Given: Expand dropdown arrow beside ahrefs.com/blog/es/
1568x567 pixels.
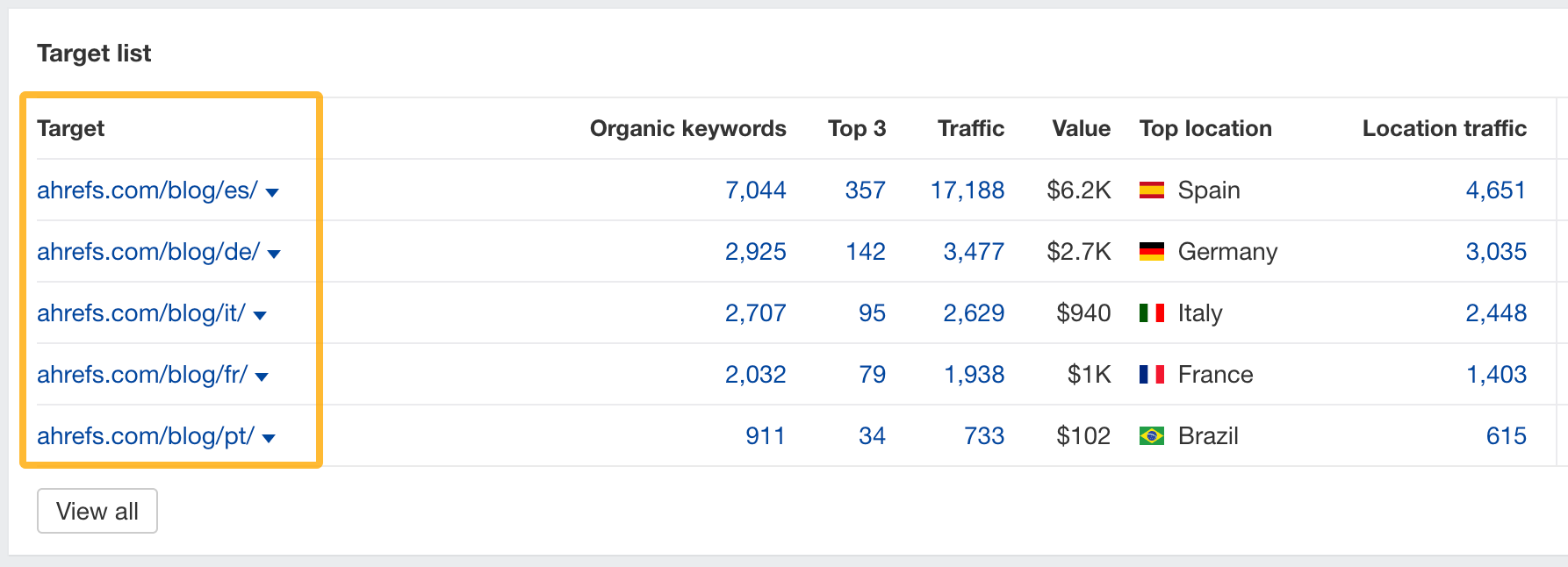Looking at the screenshot, I should click(x=272, y=192).
